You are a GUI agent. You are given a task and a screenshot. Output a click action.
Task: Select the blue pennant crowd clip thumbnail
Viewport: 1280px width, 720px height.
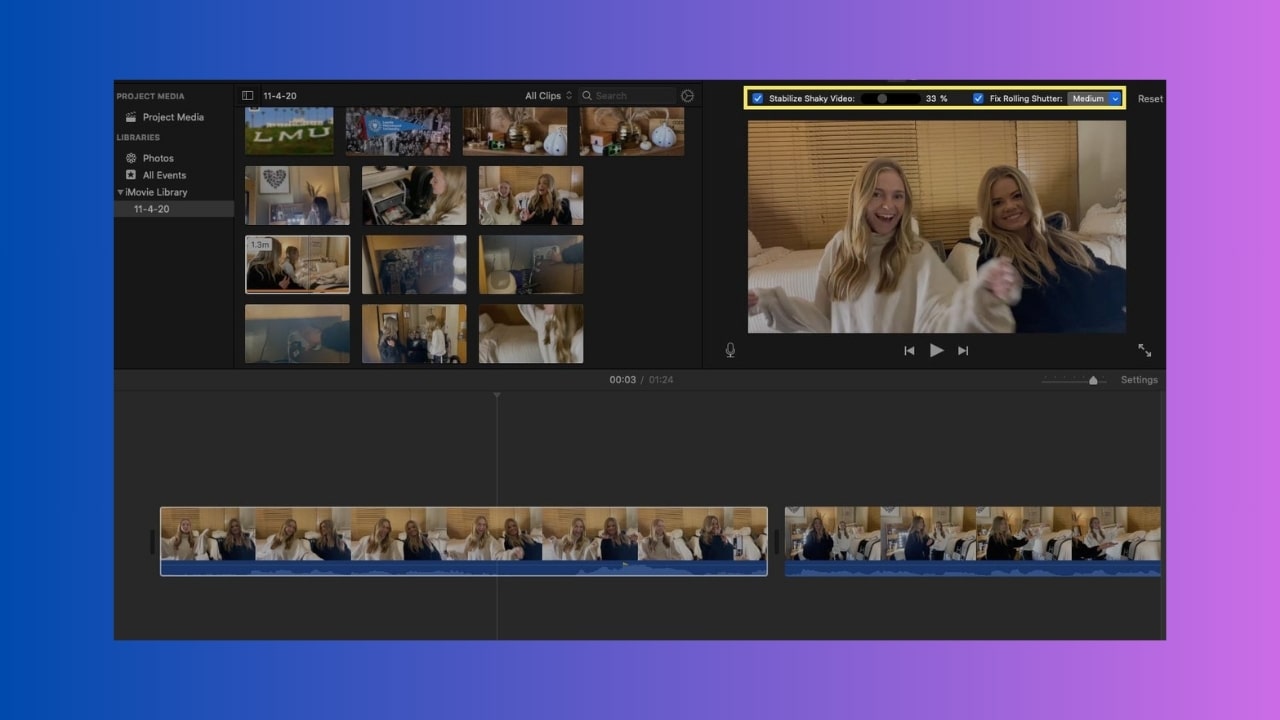coord(398,131)
